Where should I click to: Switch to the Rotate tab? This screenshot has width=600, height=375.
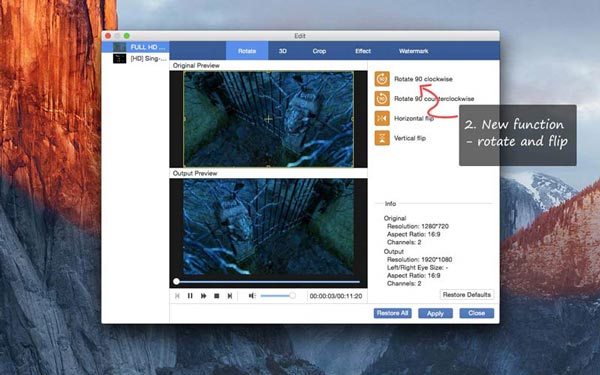click(x=247, y=51)
